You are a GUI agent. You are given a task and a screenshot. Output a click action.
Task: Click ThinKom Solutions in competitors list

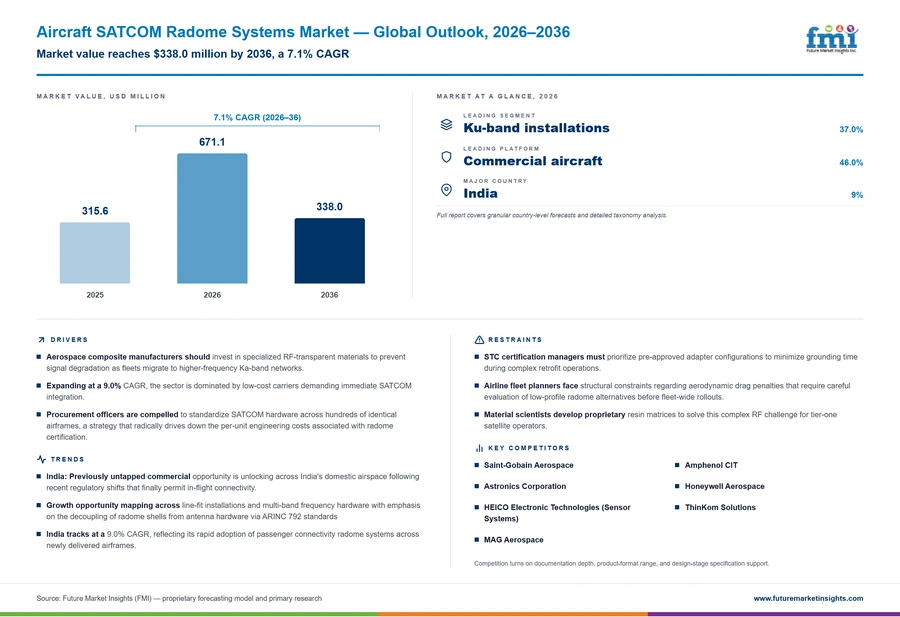720,507
